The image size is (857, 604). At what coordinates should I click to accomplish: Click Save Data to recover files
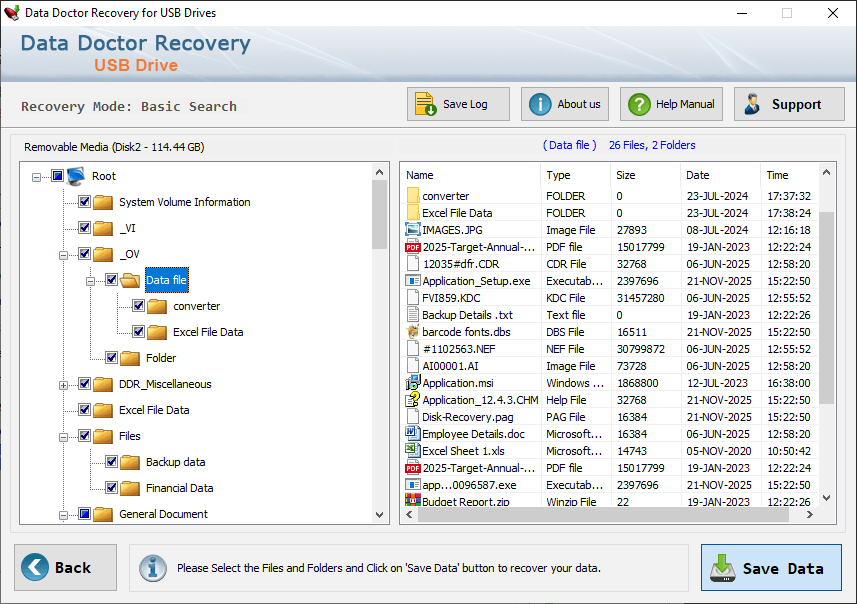coord(771,567)
